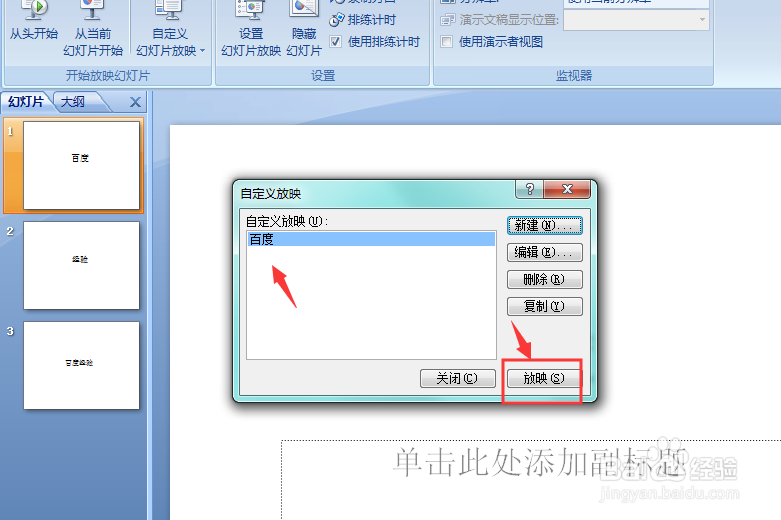Image resolution: width=781 pixels, height=520 pixels.
Task: Select slide 1 thumbnail 百度
Action: click(81, 165)
